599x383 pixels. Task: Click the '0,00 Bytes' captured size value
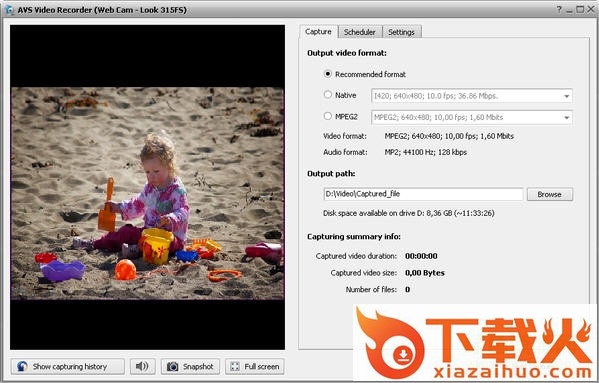[424, 273]
